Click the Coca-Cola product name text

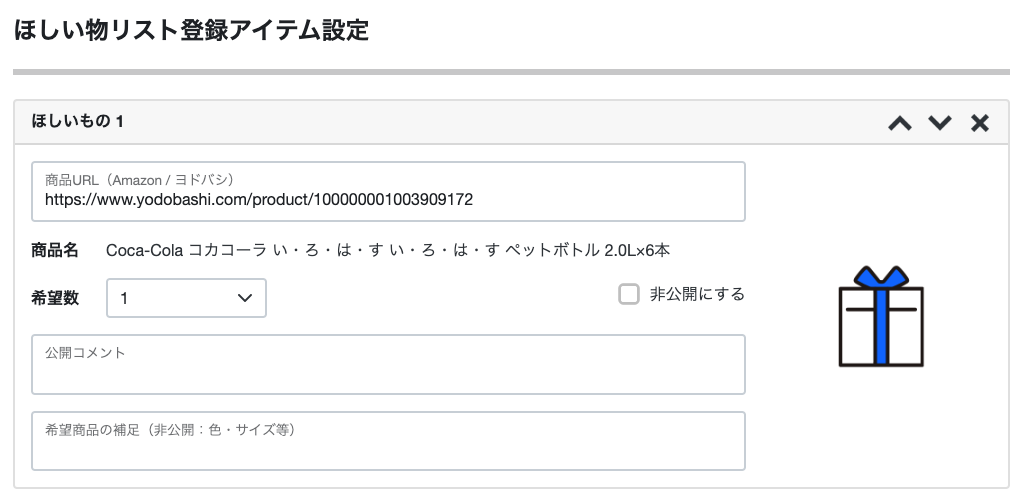click(395, 250)
